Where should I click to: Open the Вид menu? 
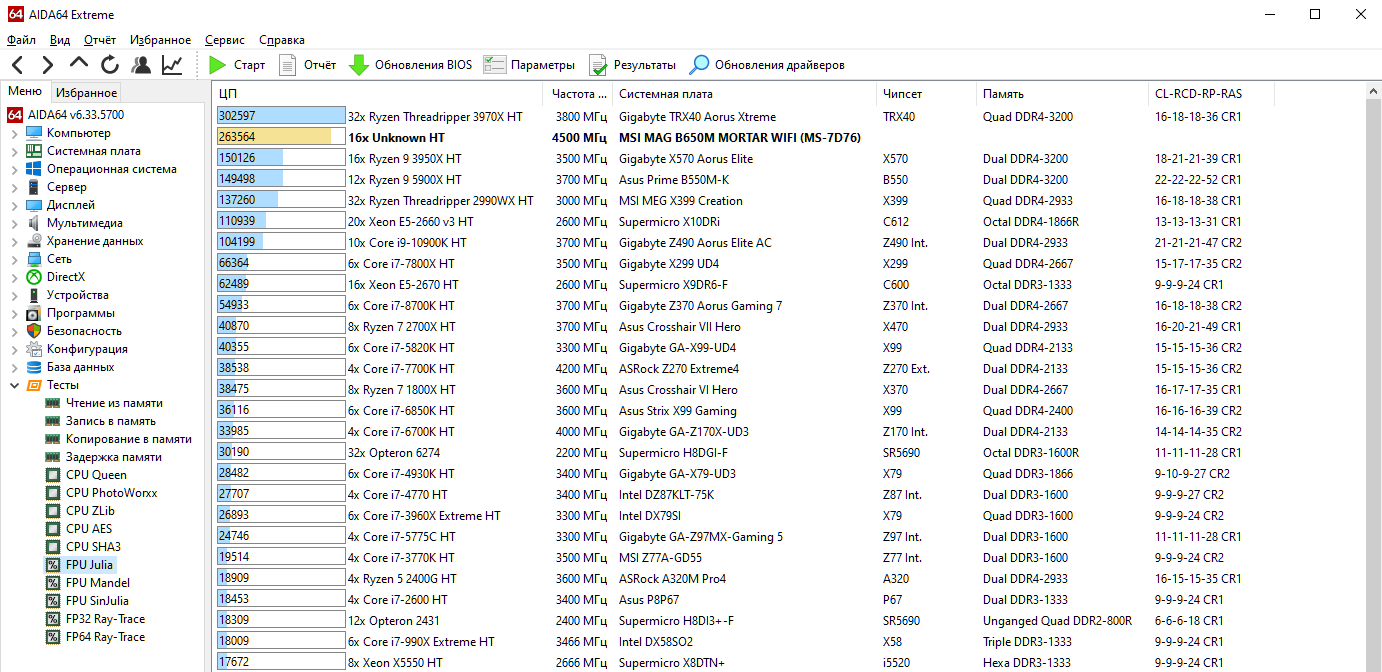pos(60,40)
